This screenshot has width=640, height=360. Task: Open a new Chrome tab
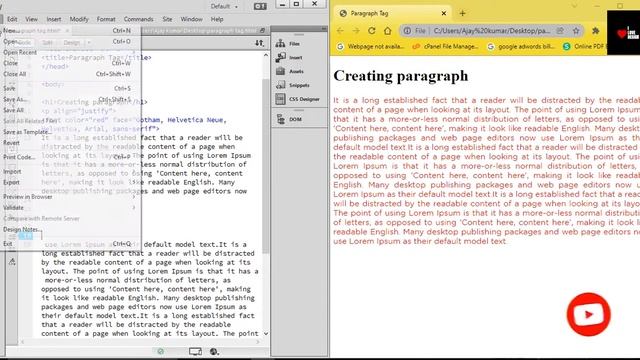[x=462, y=13]
